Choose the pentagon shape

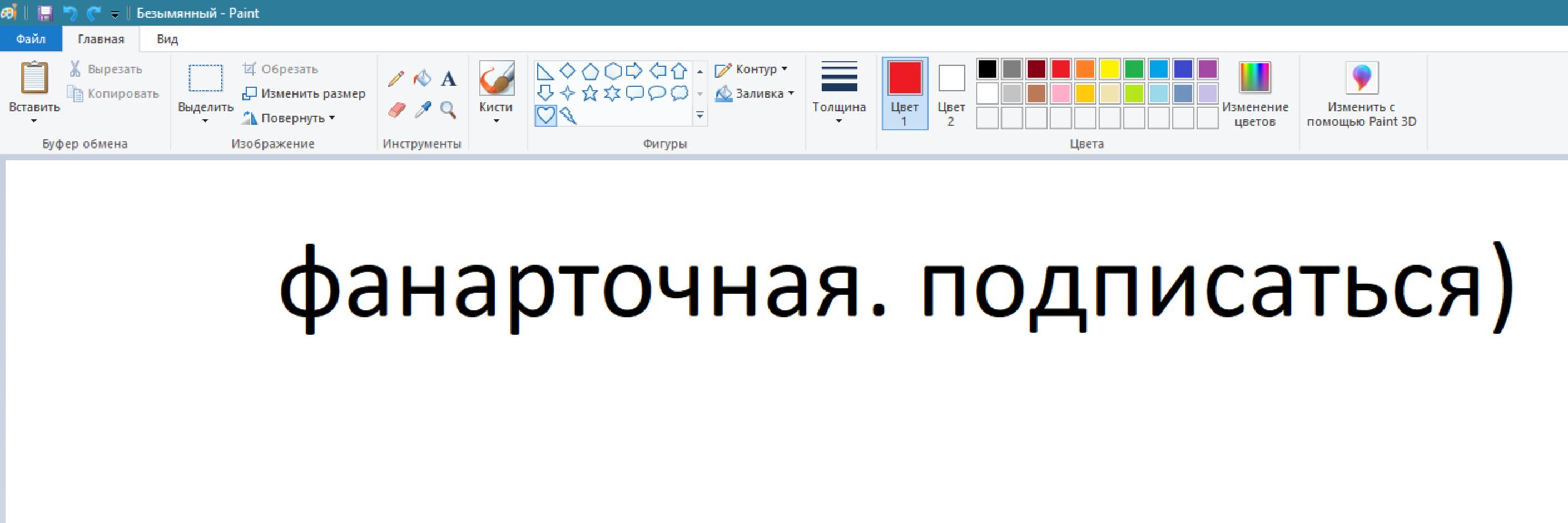point(590,72)
